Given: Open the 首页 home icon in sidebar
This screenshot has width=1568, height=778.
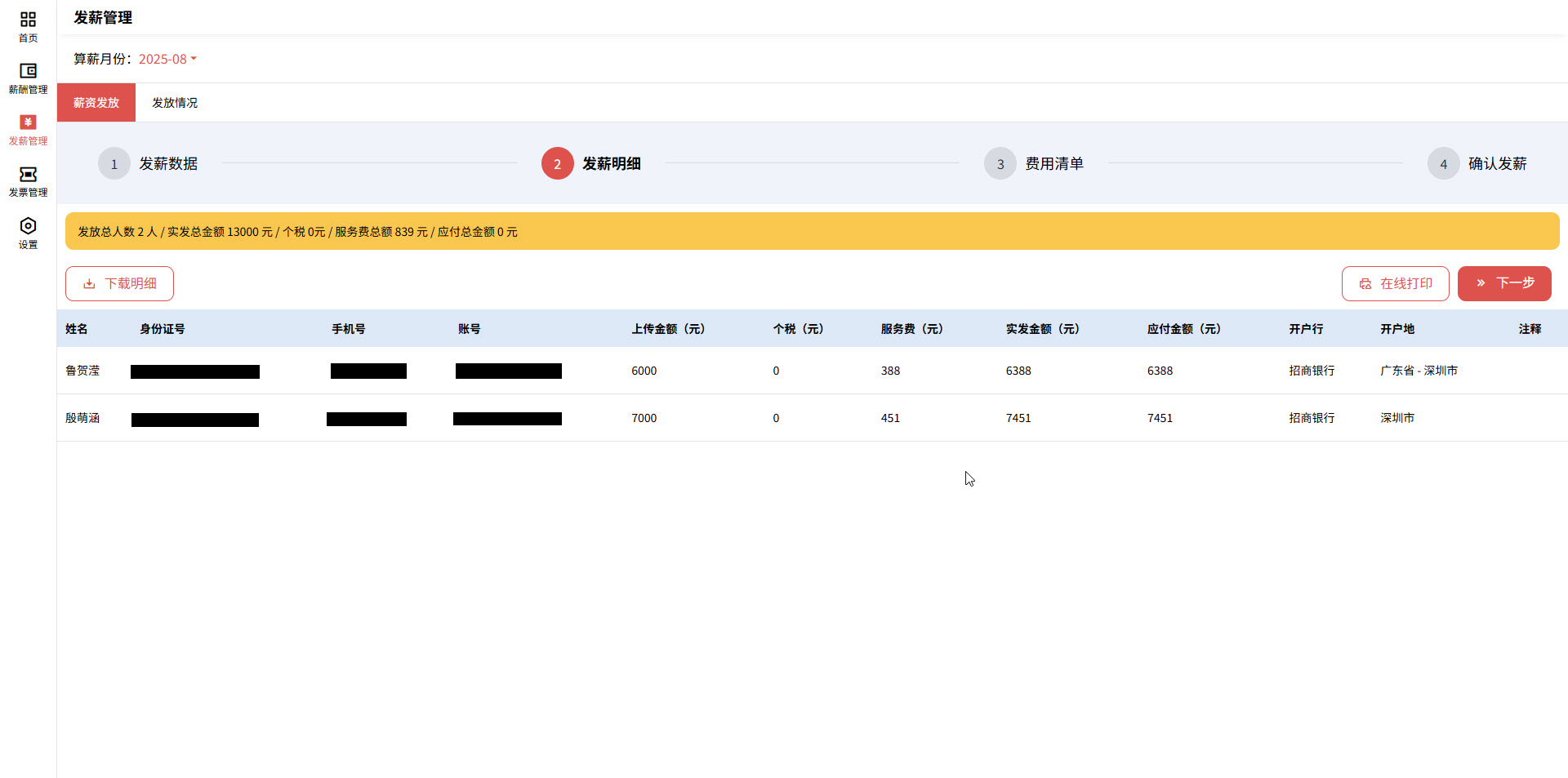Looking at the screenshot, I should click(x=28, y=20).
